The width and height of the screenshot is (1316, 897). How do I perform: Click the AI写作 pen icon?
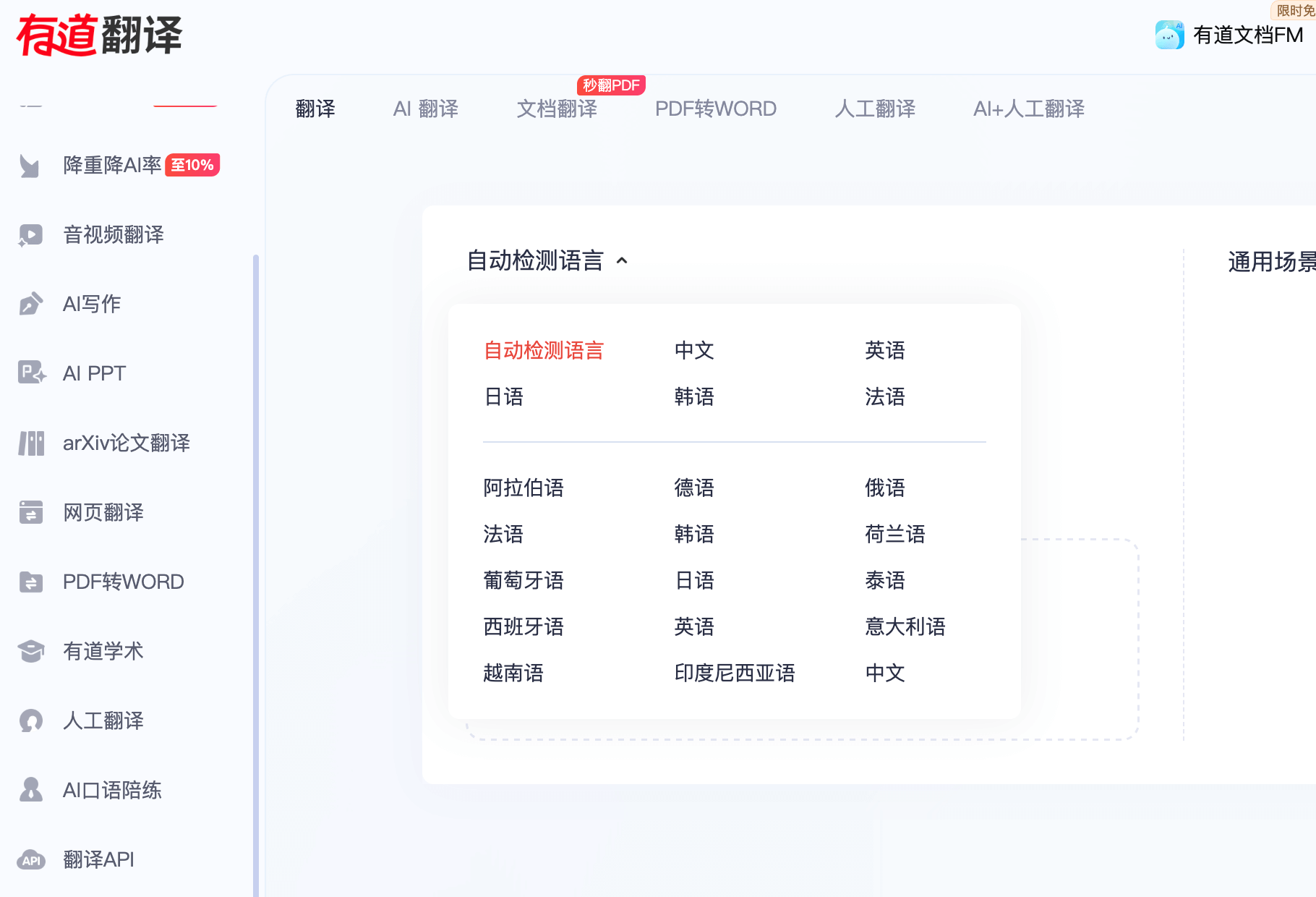(31, 304)
